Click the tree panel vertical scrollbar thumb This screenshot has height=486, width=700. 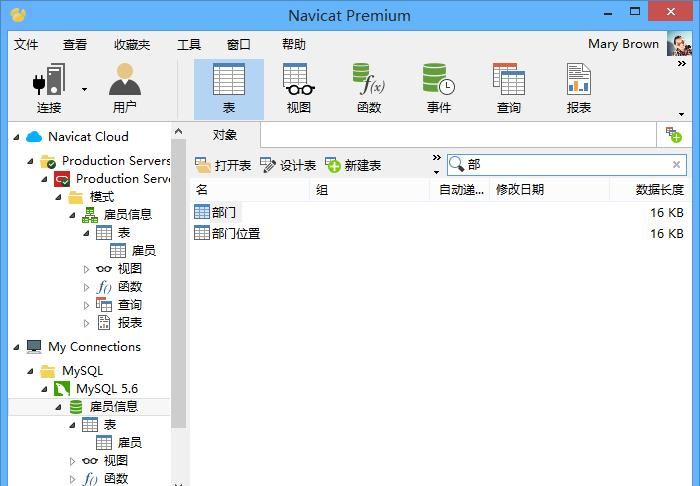(179, 284)
